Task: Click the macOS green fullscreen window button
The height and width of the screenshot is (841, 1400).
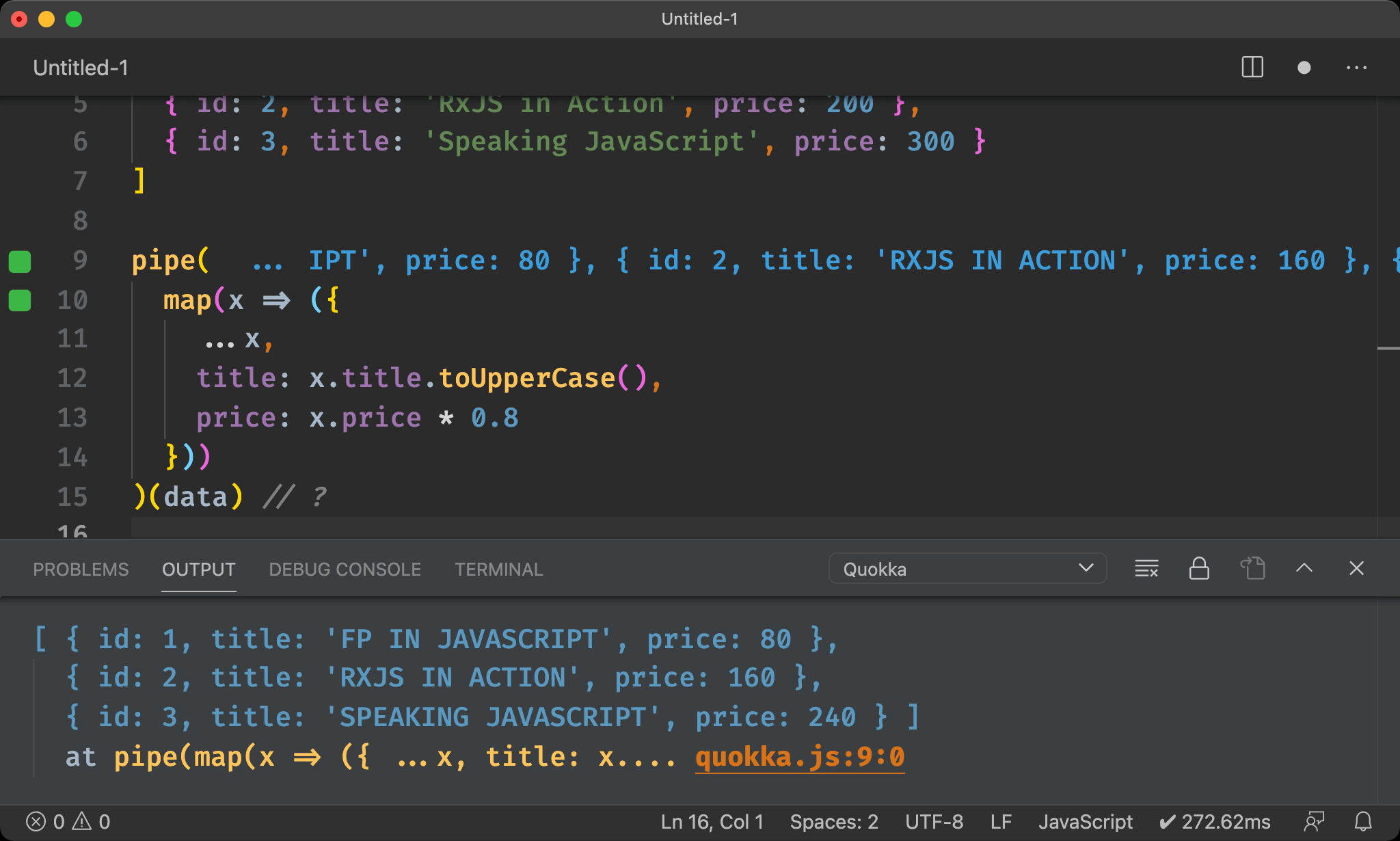Action: [74, 19]
